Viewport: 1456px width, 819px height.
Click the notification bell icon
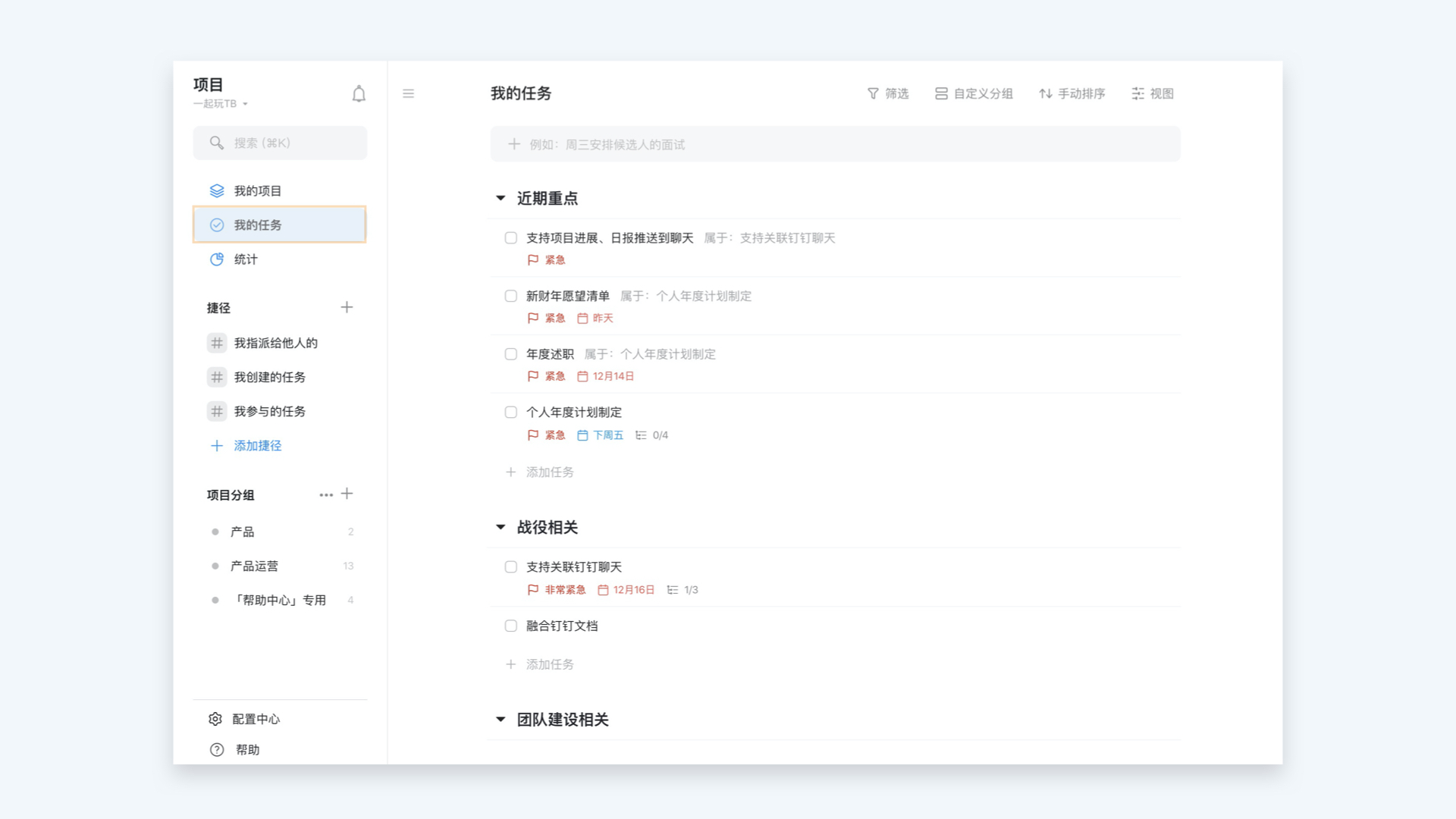click(x=359, y=94)
